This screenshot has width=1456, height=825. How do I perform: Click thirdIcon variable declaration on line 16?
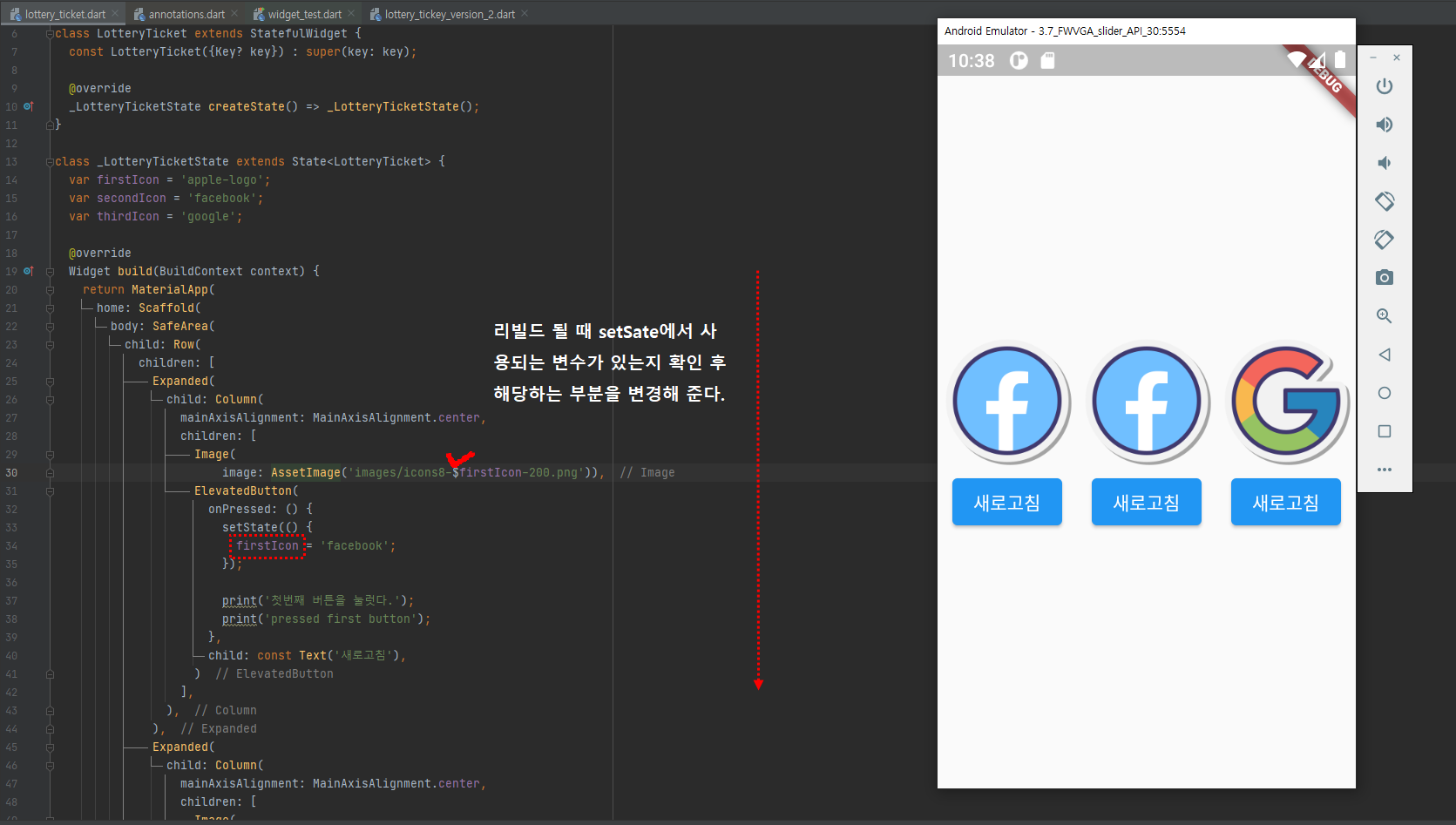128,216
